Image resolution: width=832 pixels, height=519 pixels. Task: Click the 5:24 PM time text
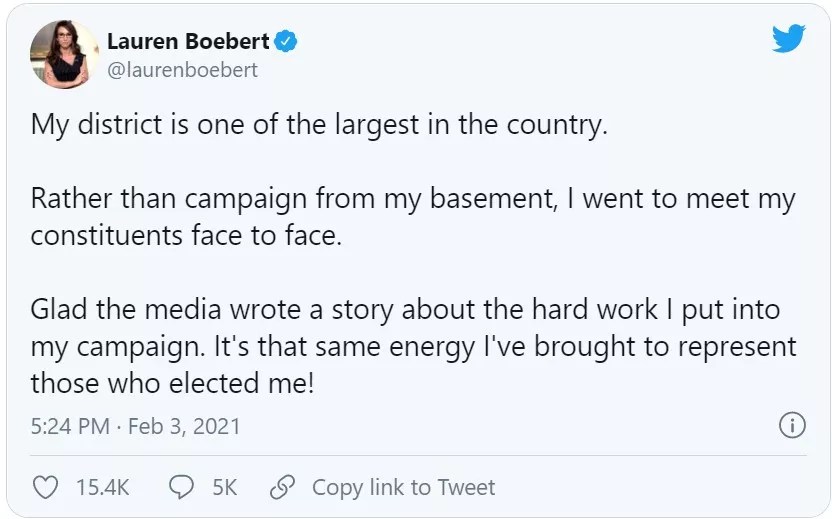click(70, 426)
